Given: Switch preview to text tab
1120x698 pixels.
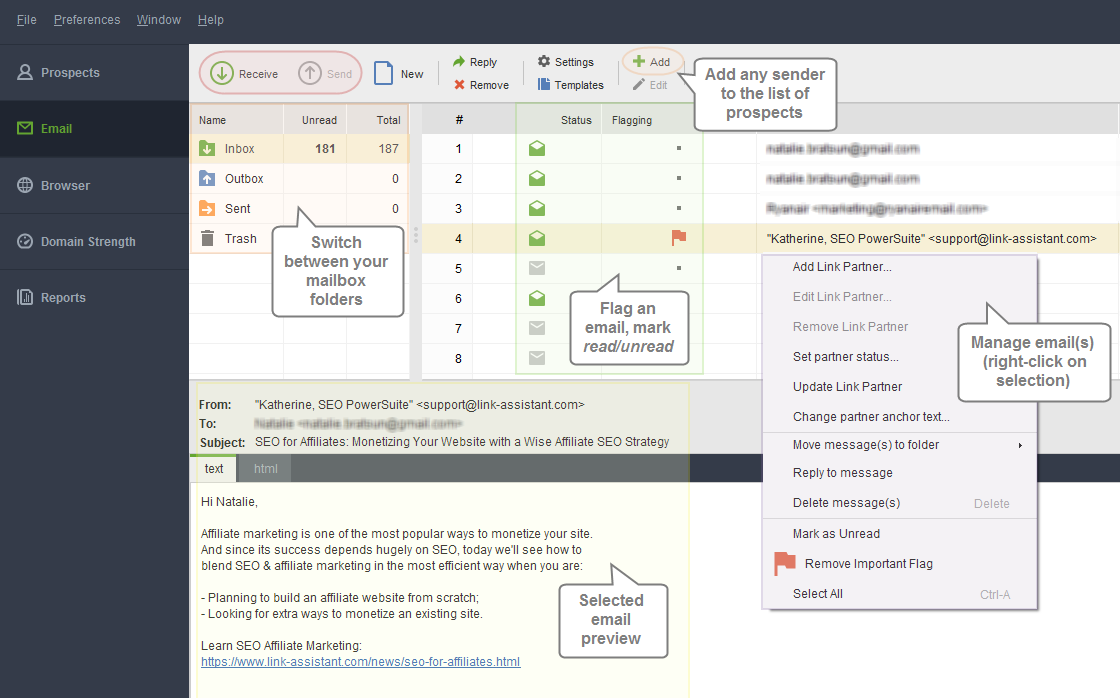Looking at the screenshot, I should click(214, 469).
